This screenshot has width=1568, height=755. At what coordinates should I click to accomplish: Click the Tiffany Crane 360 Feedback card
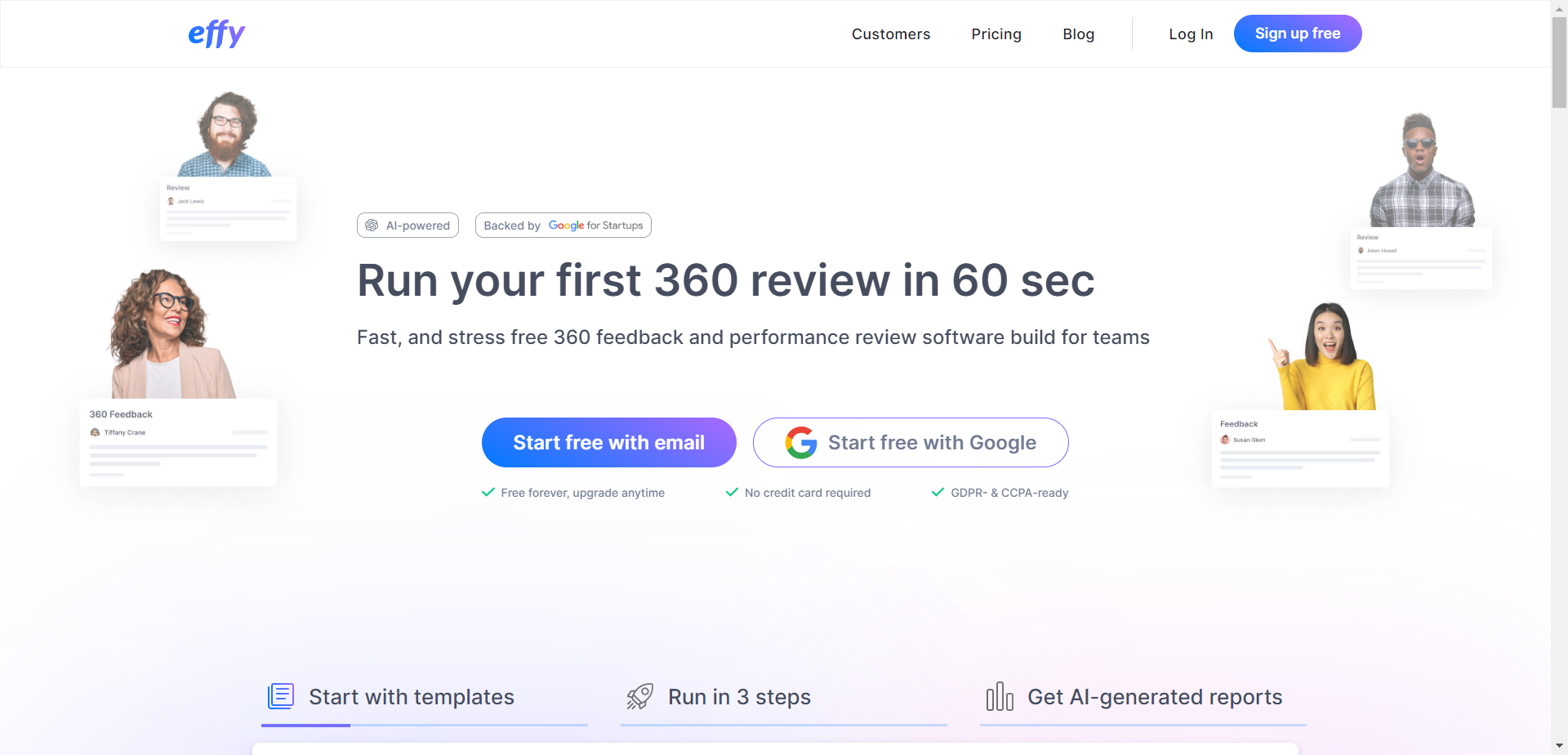click(x=178, y=441)
